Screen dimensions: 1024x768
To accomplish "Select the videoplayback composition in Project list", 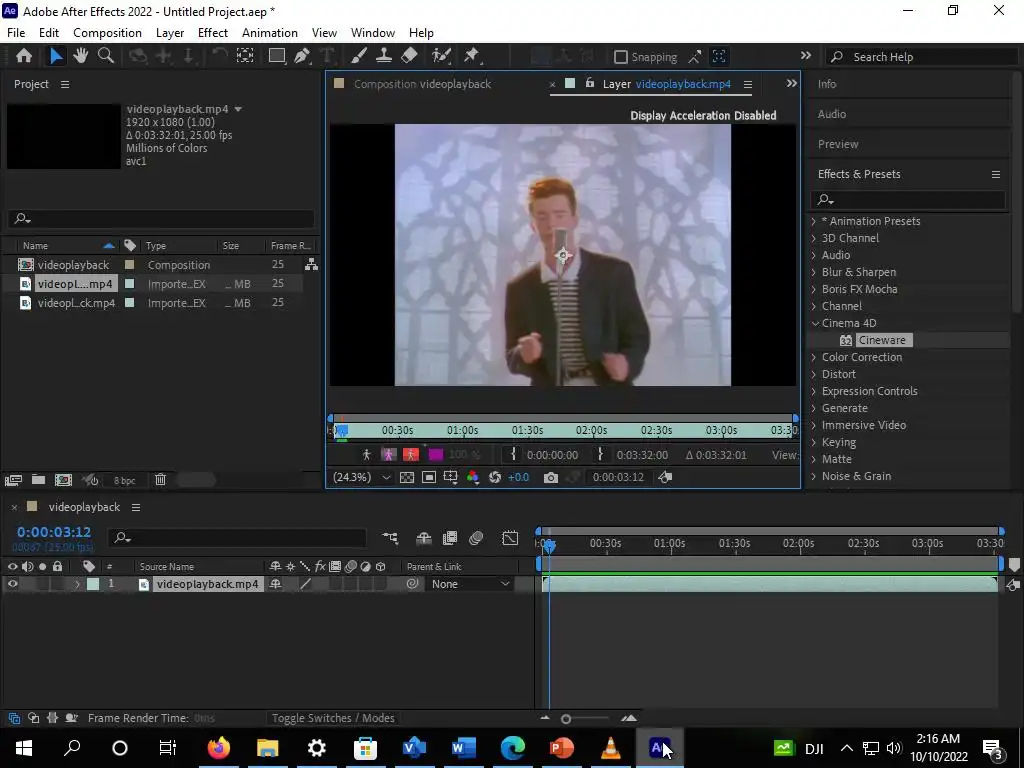I will [x=73, y=264].
